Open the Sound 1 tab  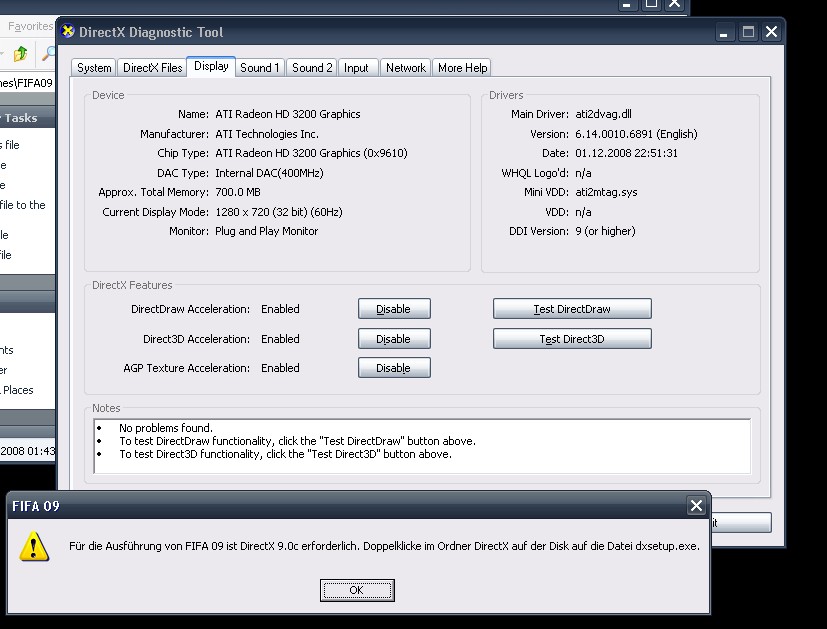[x=259, y=68]
